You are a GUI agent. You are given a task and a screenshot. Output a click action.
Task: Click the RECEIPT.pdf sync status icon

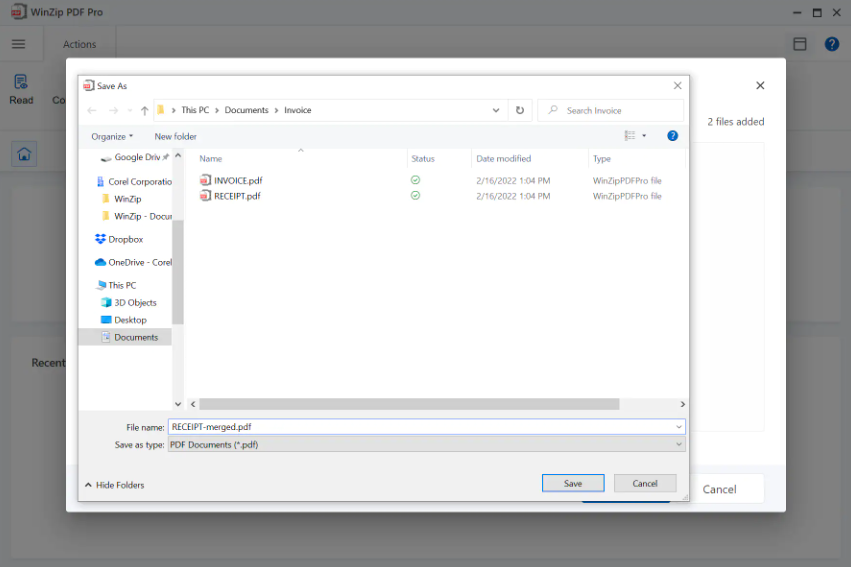415,195
